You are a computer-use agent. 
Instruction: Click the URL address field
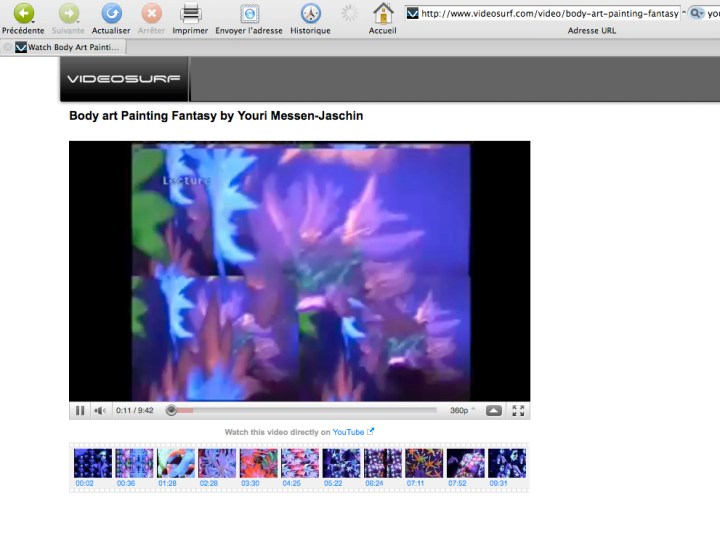549,14
